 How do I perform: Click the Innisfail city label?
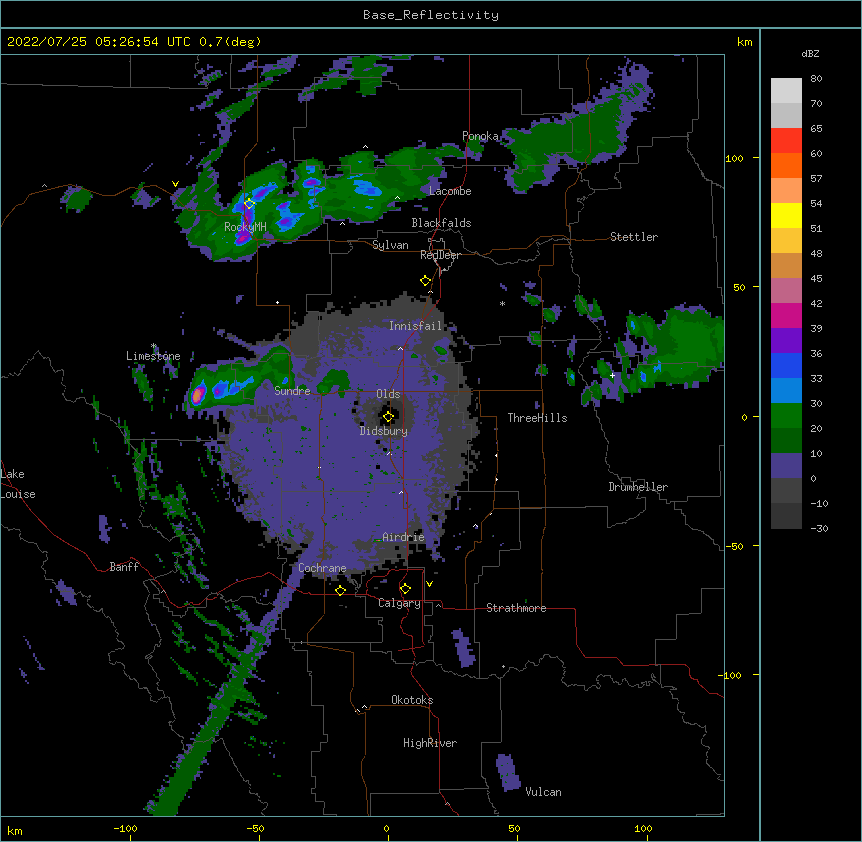[416, 326]
